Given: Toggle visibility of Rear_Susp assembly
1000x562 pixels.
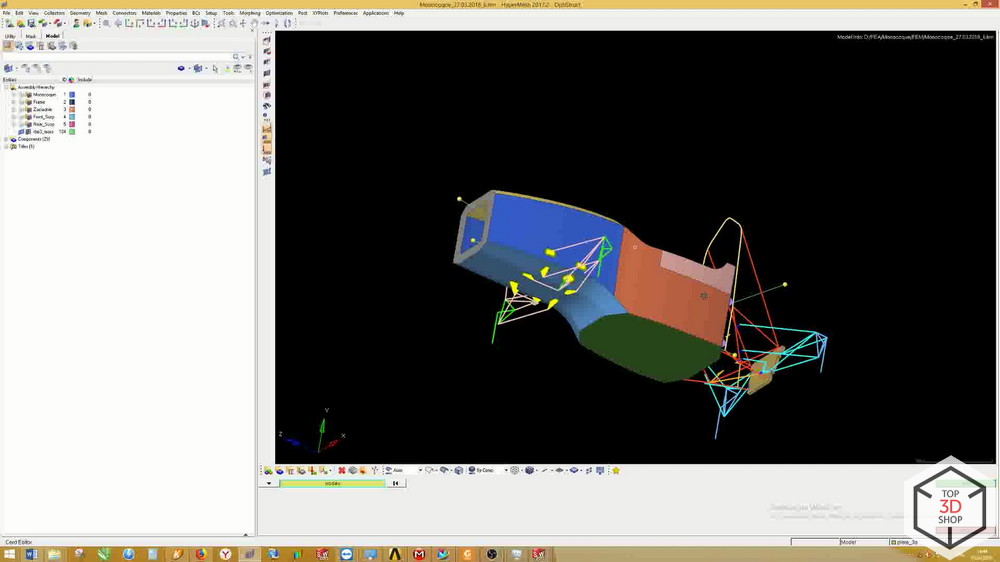Looking at the screenshot, I should (x=29, y=124).
